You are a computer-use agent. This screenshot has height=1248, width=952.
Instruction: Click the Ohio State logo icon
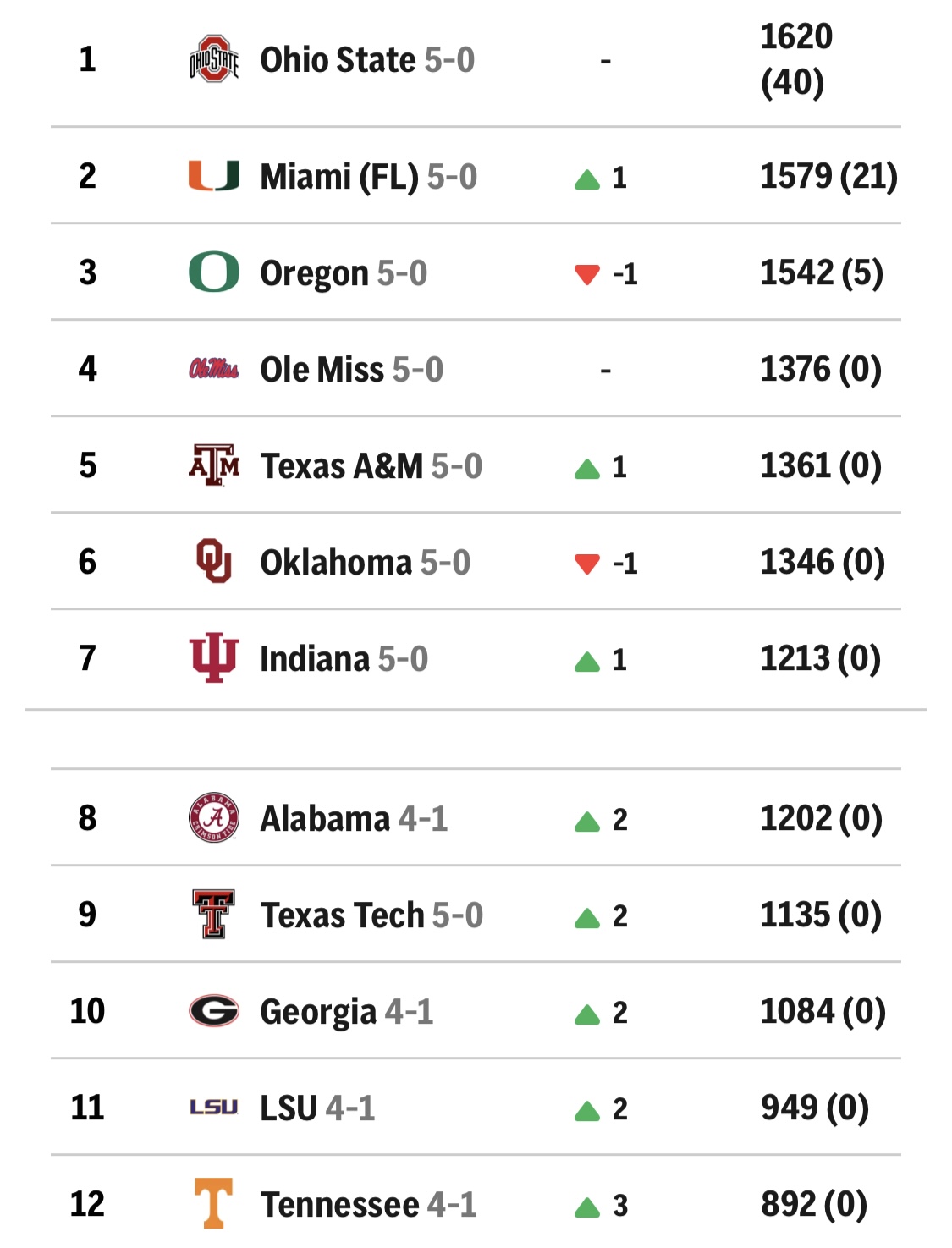[x=214, y=59]
